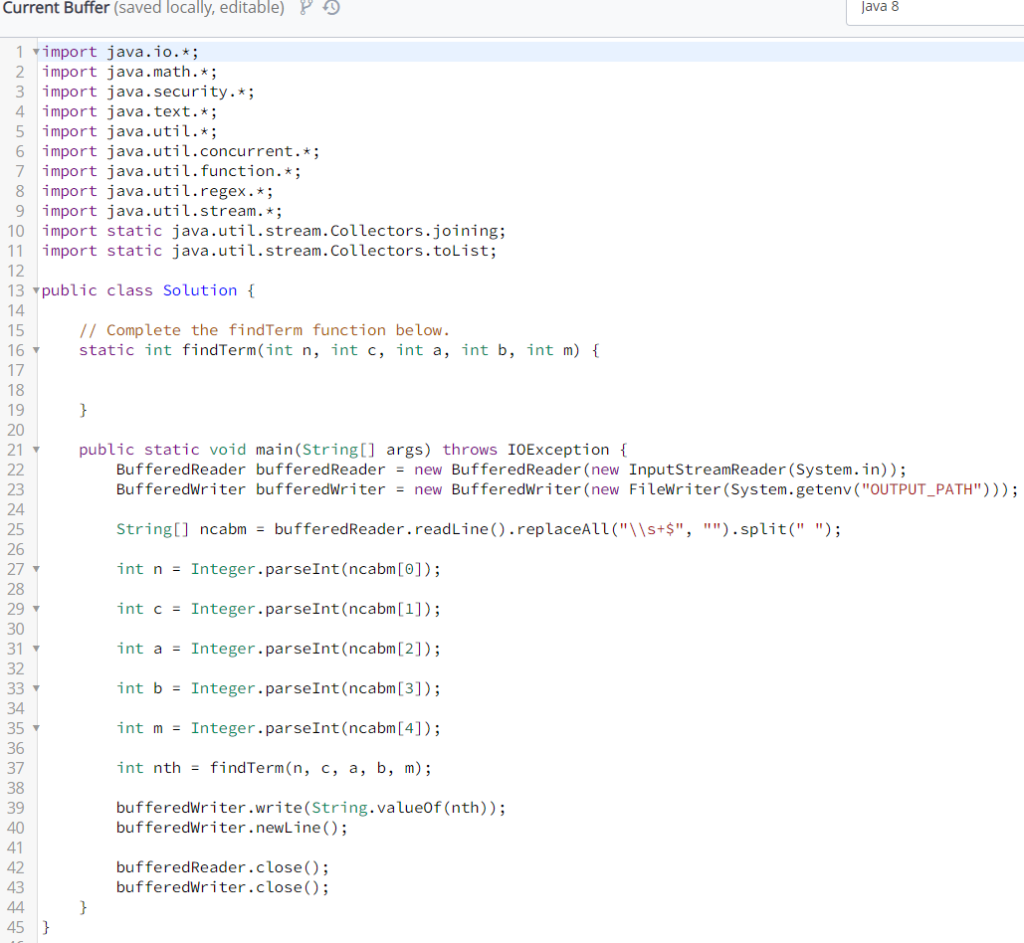1024x943 pixels.
Task: Collapse the Solution class fold arrow
Action: pyautogui.click(x=33, y=290)
